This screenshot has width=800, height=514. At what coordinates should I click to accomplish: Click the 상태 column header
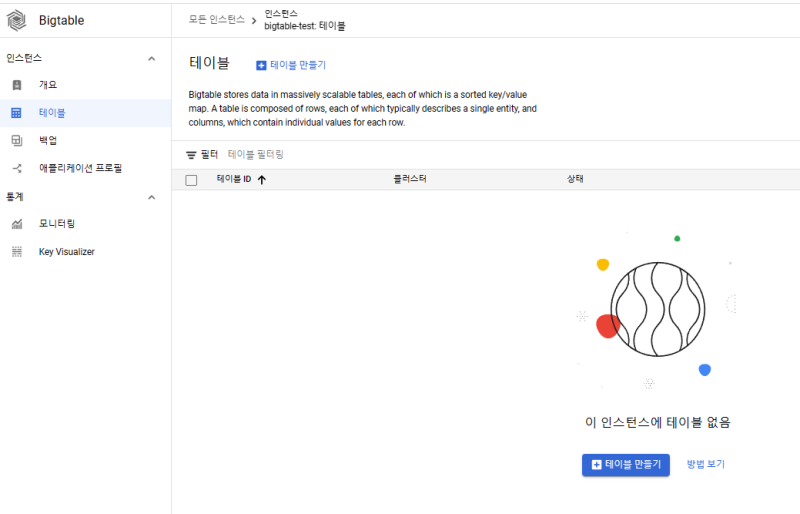tap(575, 179)
